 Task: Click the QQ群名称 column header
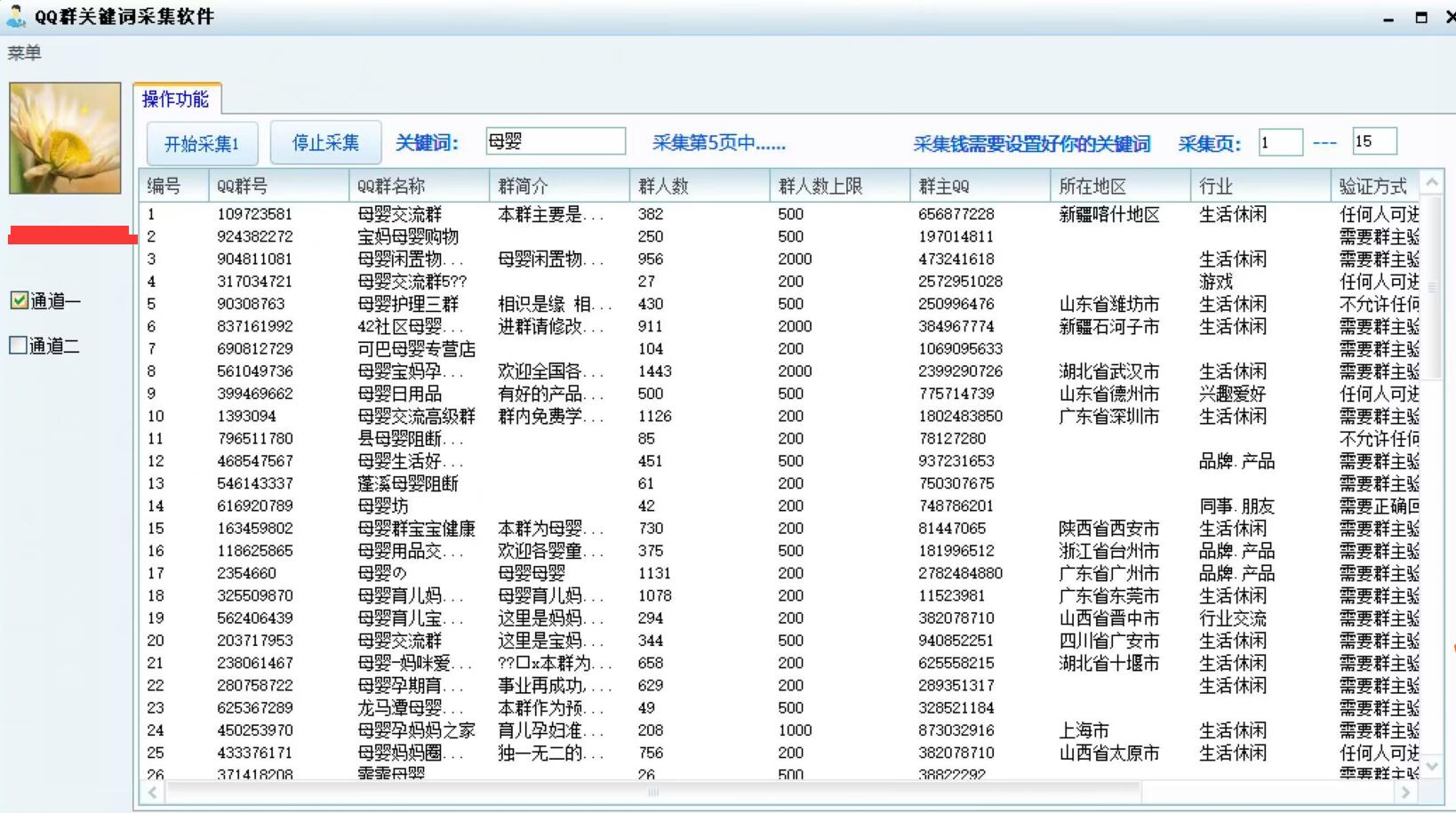420,186
